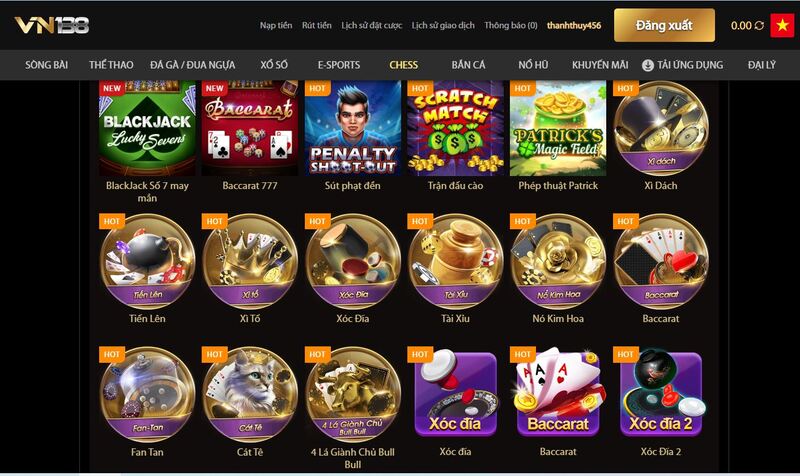The height and width of the screenshot is (476, 800).
Task: Open the Tiến Lên game icon
Action: [147, 261]
